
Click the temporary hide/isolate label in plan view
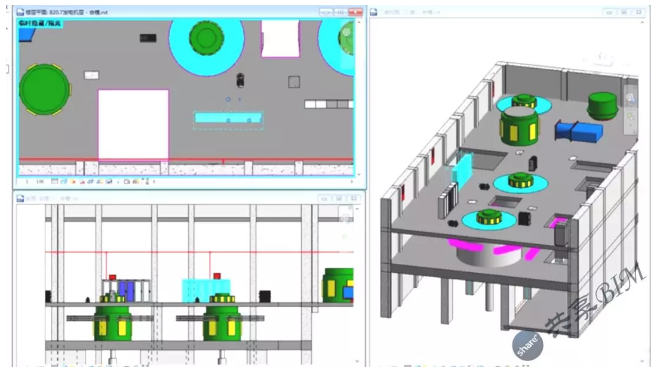click(x=40, y=24)
